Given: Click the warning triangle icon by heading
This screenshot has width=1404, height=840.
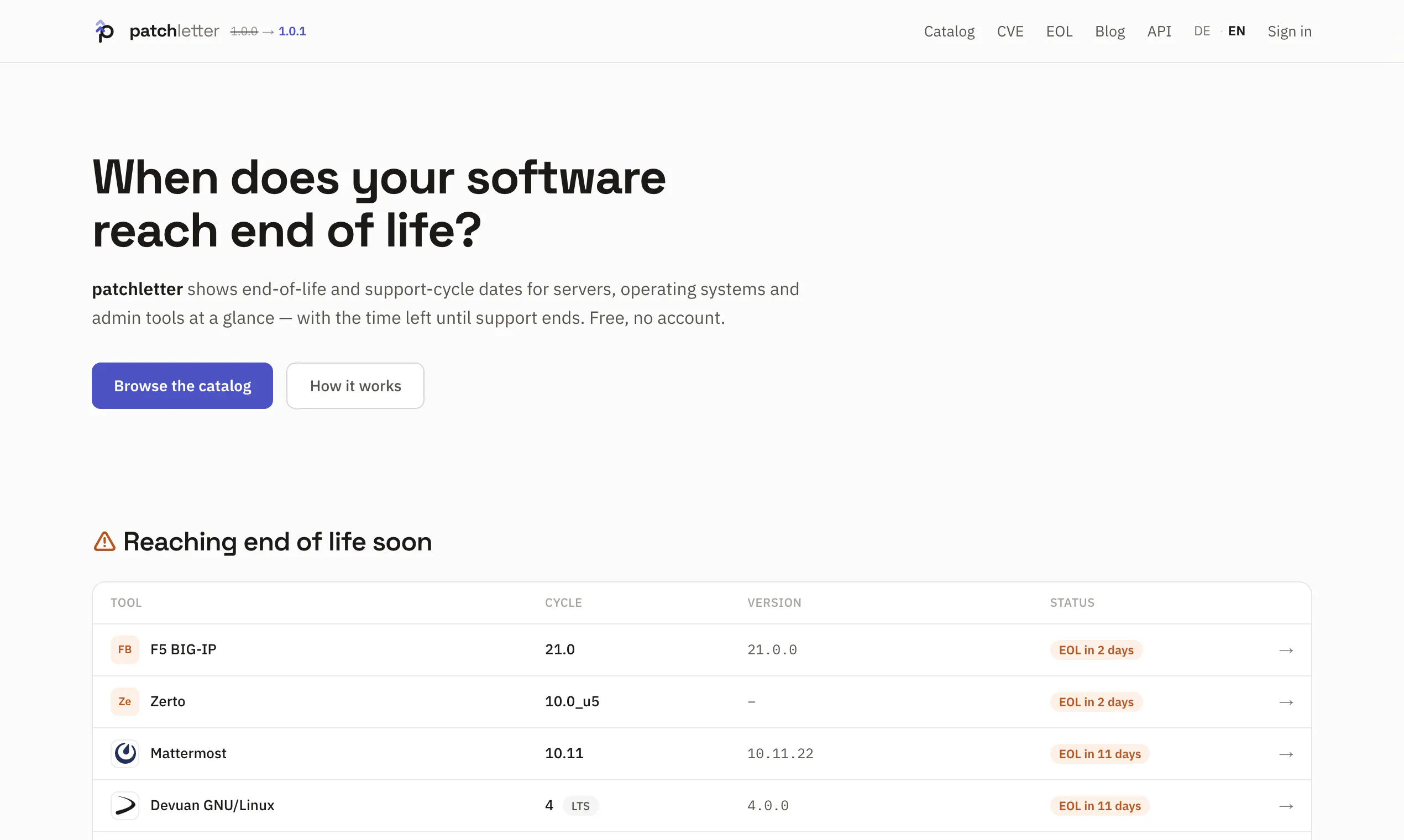Looking at the screenshot, I should tap(104, 542).
